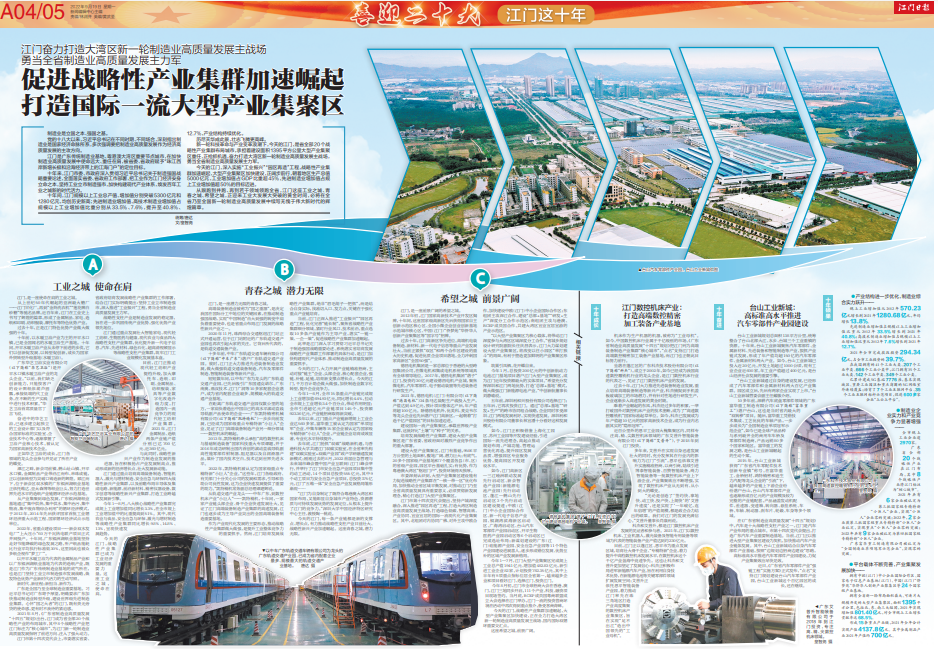Click the 江门这十年 orange banner badge
This screenshot has width=938, height=649.
click(546, 14)
